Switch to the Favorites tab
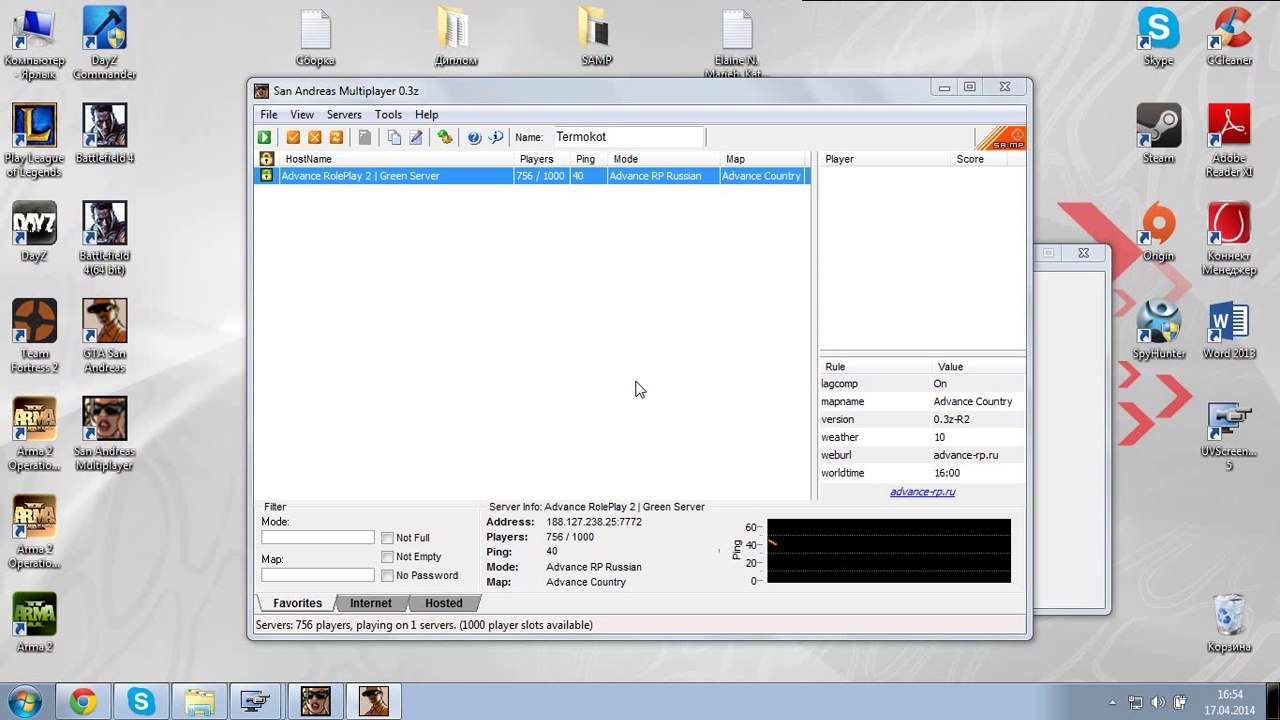The height and width of the screenshot is (720, 1280). coord(297,603)
